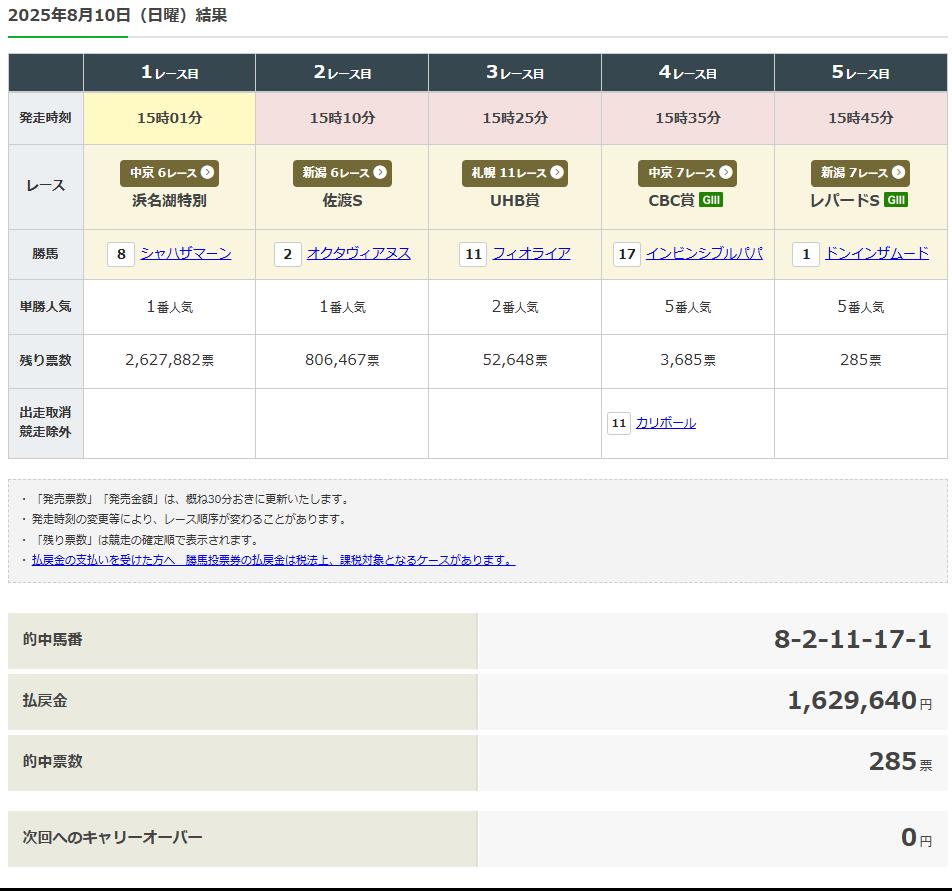Open horse link オクタヴィアヌス

359,253
